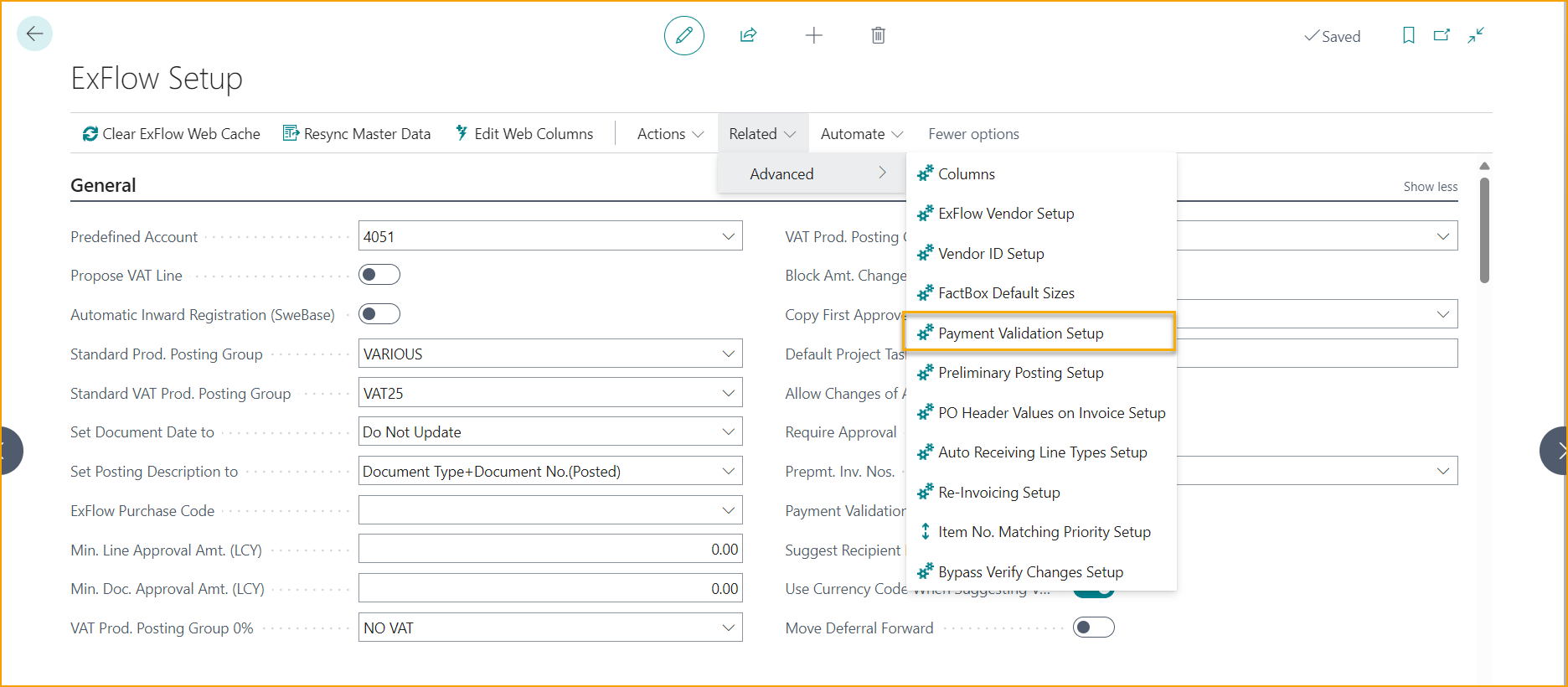Click the gear icon beside Auto Receiving Line Types
Image resolution: width=1568 pixels, height=687 pixels.
pyautogui.click(x=925, y=452)
